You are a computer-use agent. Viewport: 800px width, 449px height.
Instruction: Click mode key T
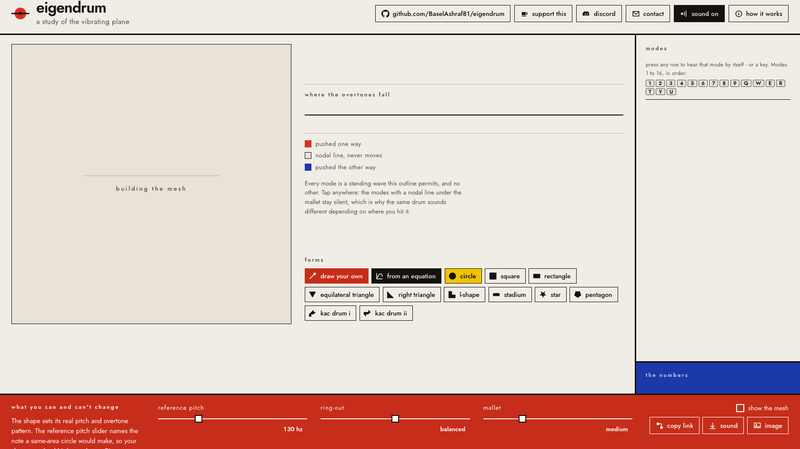(649, 92)
